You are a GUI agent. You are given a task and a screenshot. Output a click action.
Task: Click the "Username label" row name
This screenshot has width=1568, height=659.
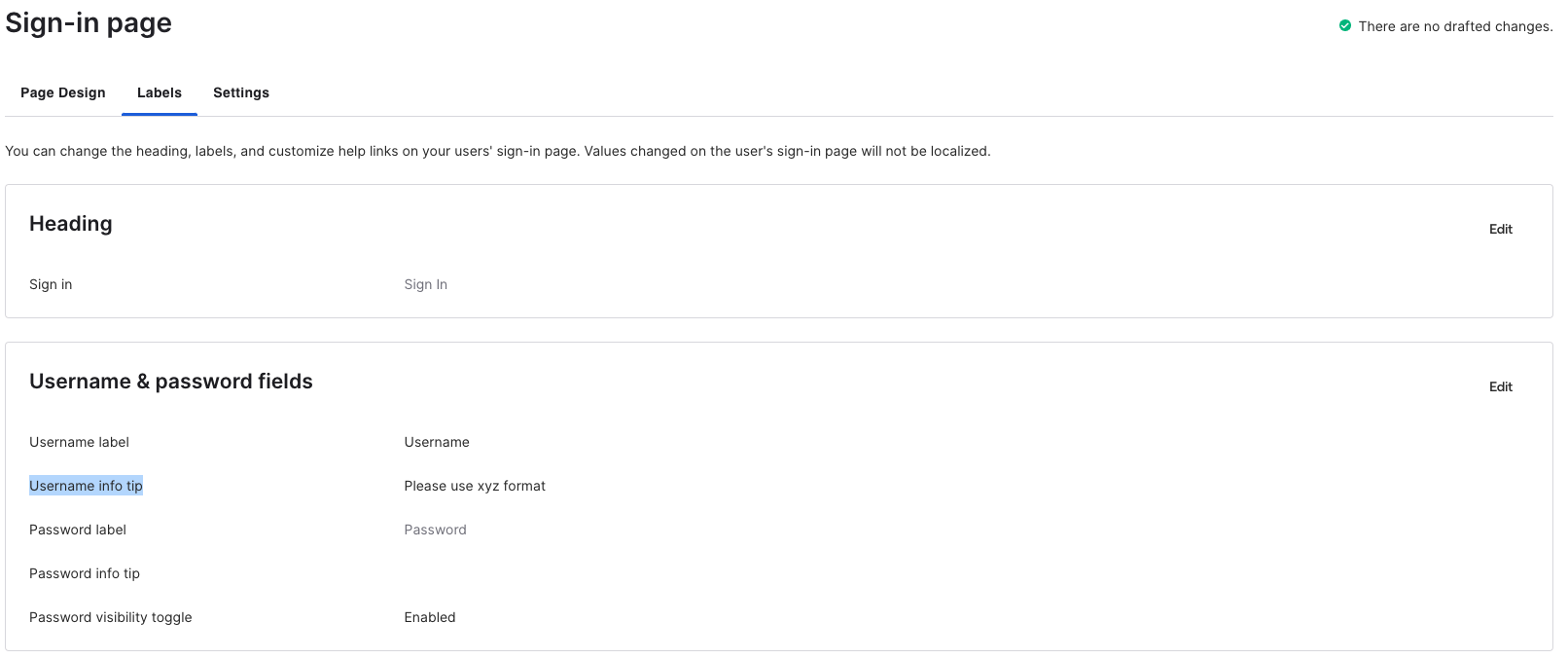pos(79,442)
